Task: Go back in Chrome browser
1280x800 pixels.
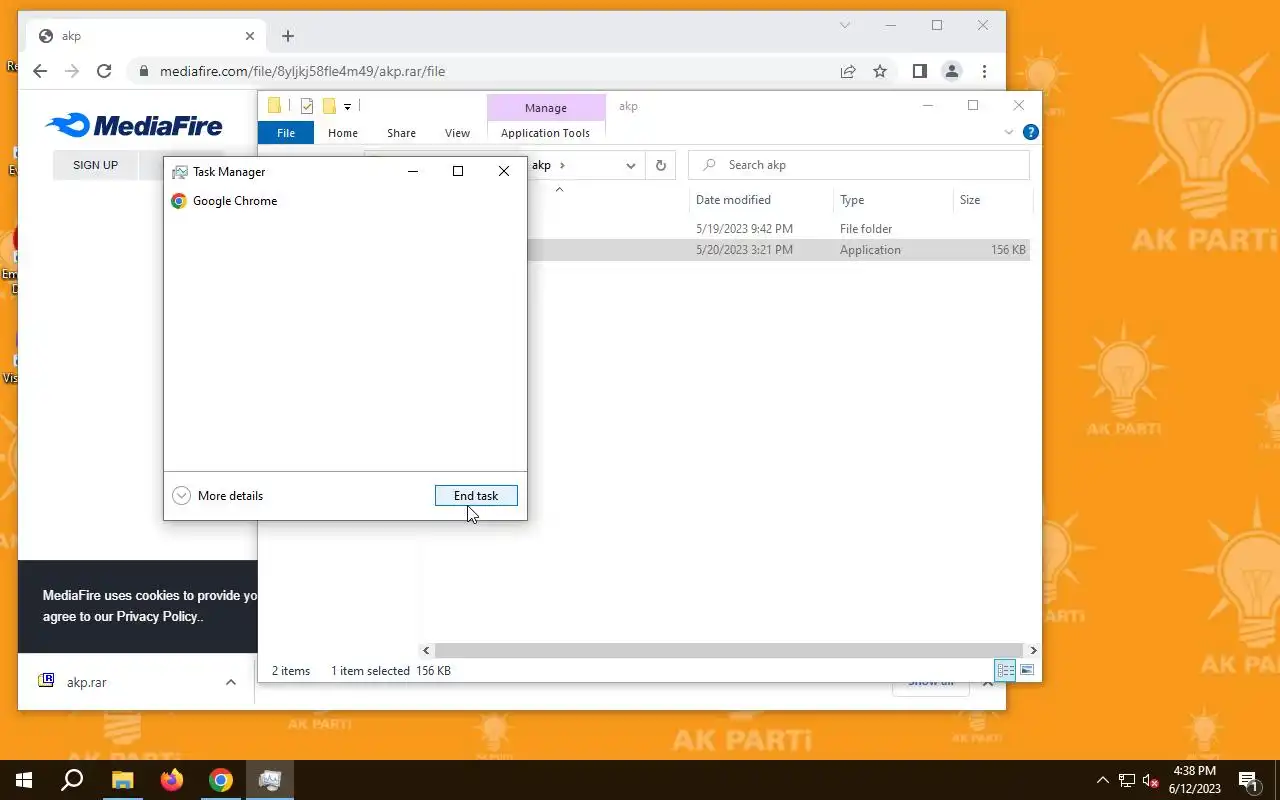Action: click(40, 71)
